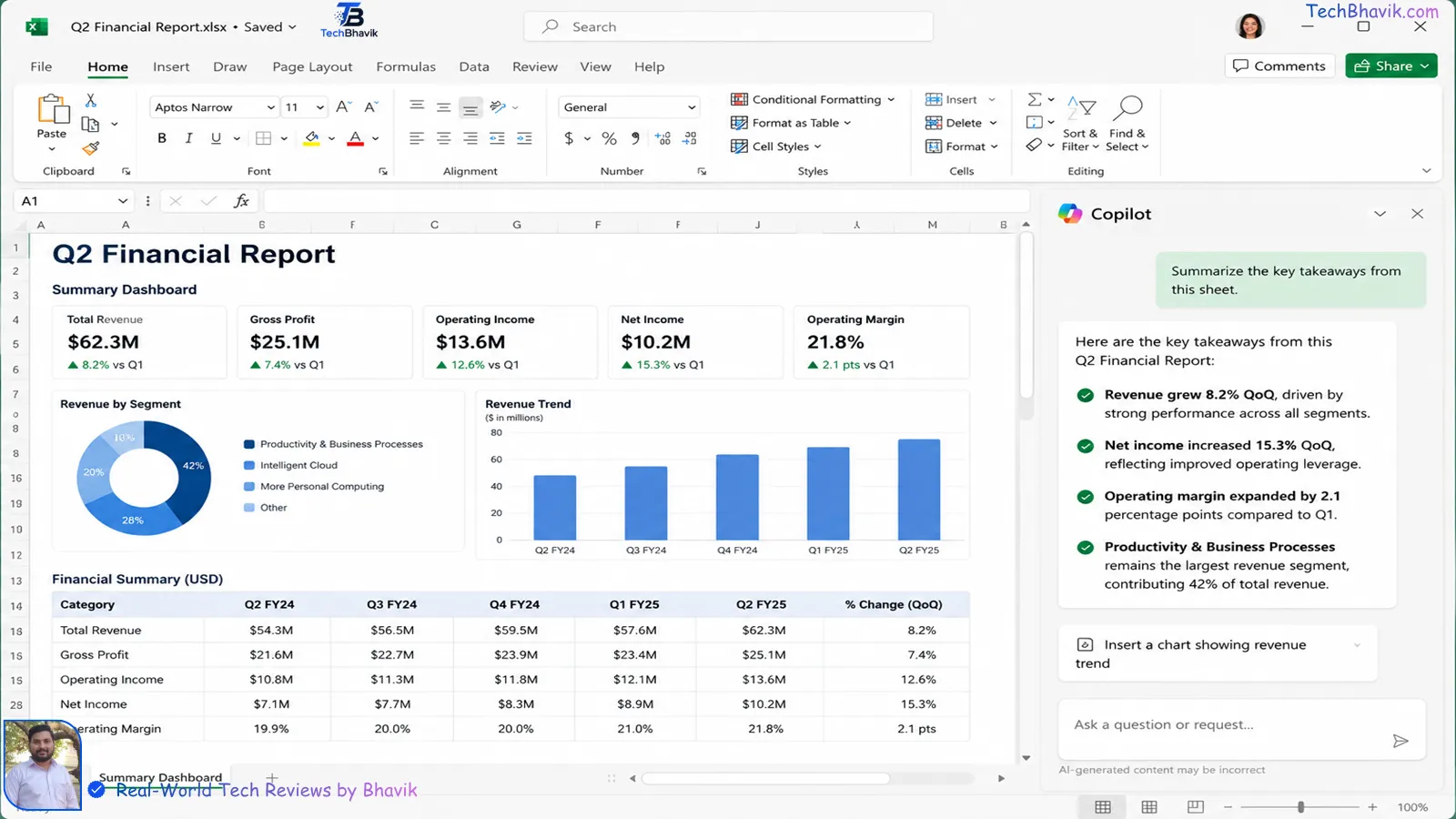Toggle bold formatting
1456x819 pixels.
click(x=162, y=138)
